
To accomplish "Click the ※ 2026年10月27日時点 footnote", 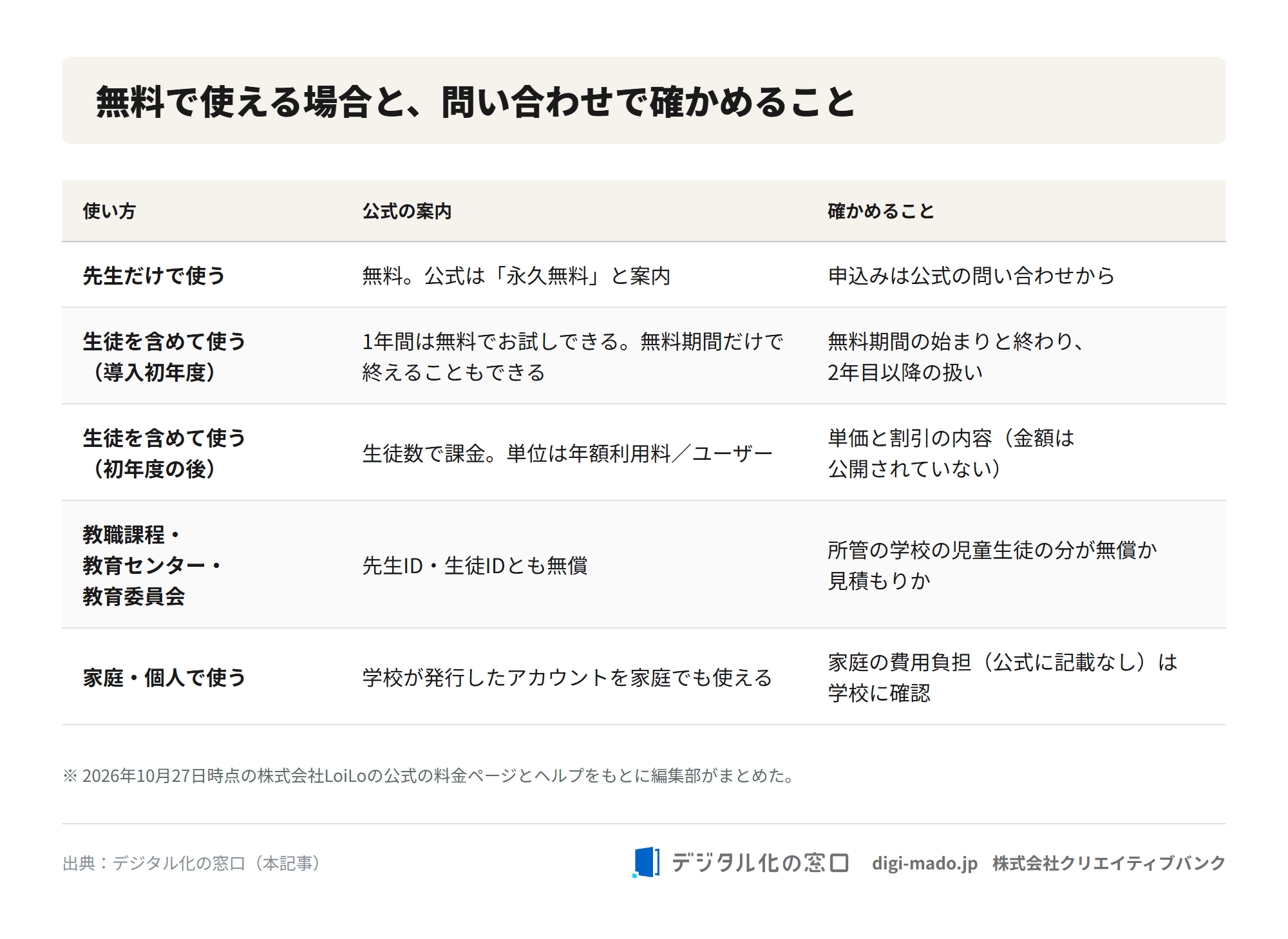I will click(430, 775).
